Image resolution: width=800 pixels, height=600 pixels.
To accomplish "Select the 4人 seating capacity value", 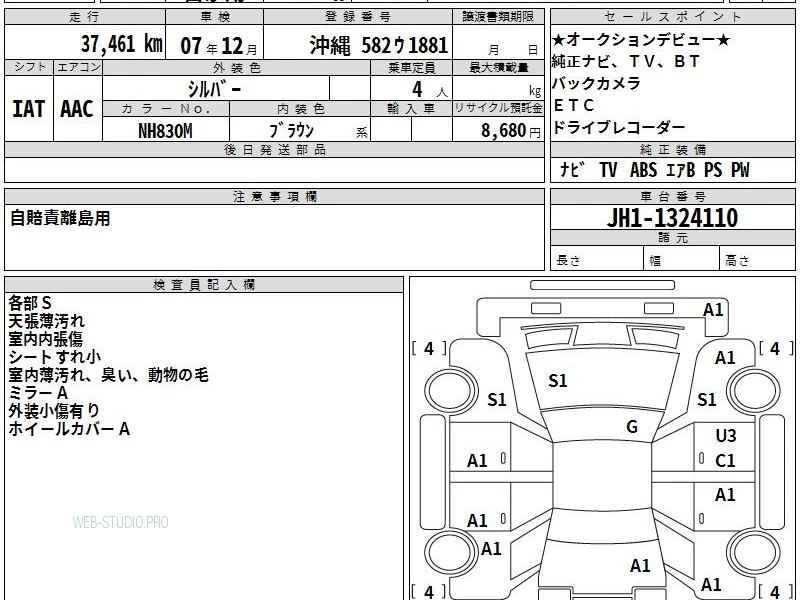I will pos(429,90).
